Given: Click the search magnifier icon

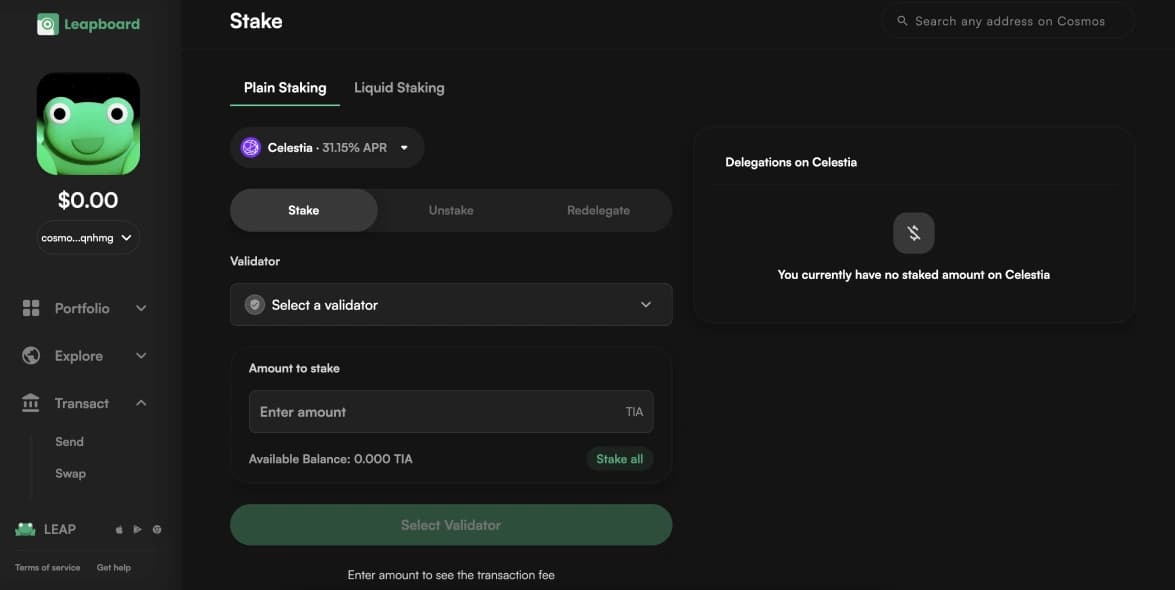Looking at the screenshot, I should (x=901, y=20).
